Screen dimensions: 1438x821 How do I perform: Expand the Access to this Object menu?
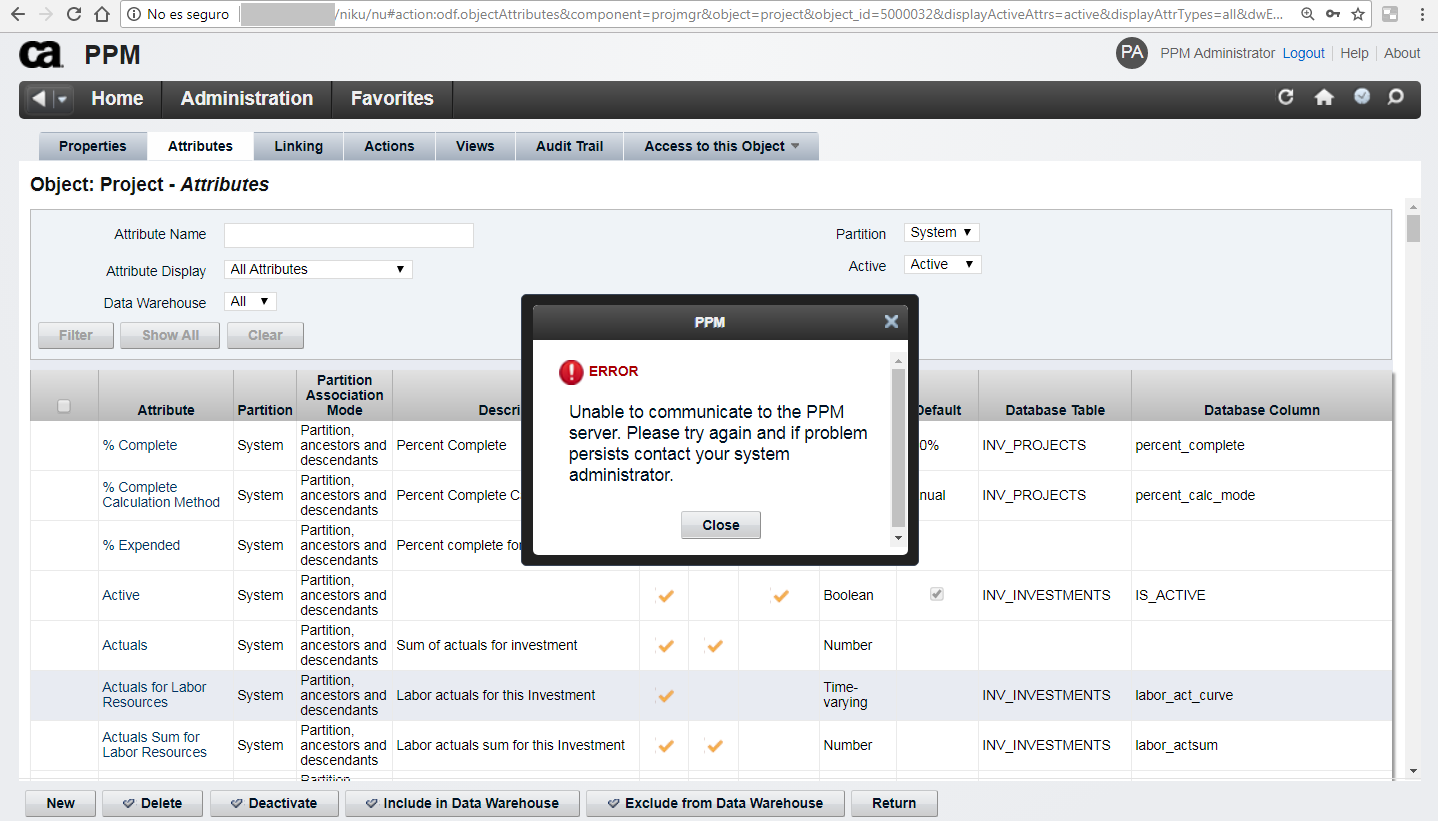point(721,146)
